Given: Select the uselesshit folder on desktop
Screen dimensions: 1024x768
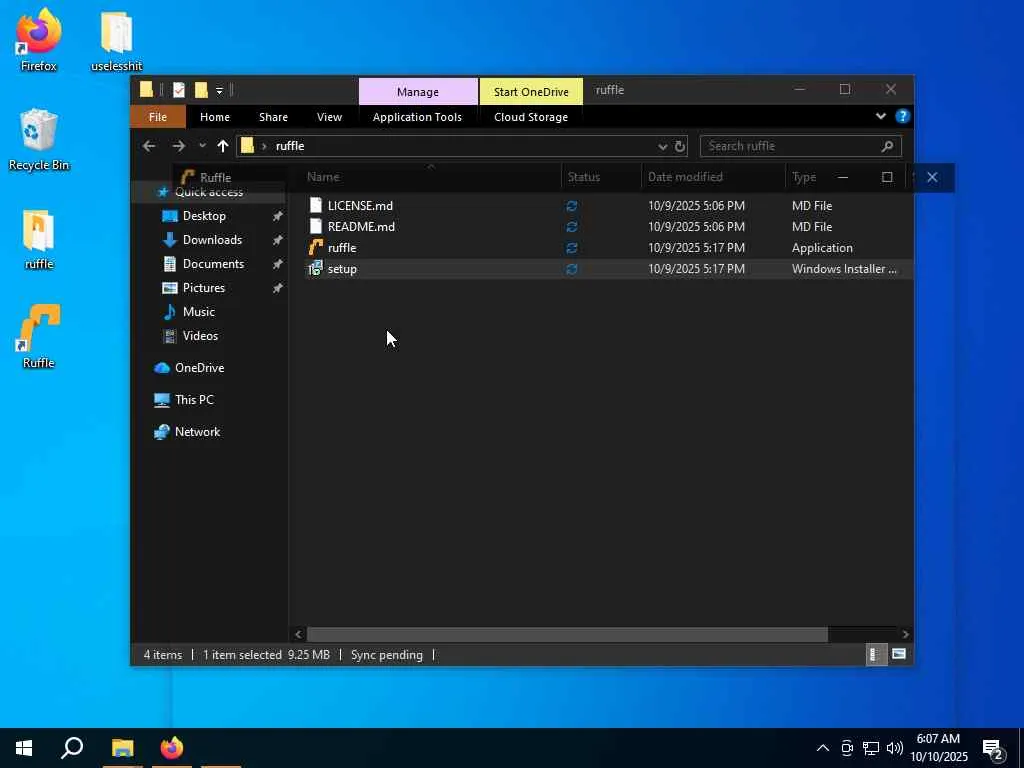Looking at the screenshot, I should pos(116,40).
